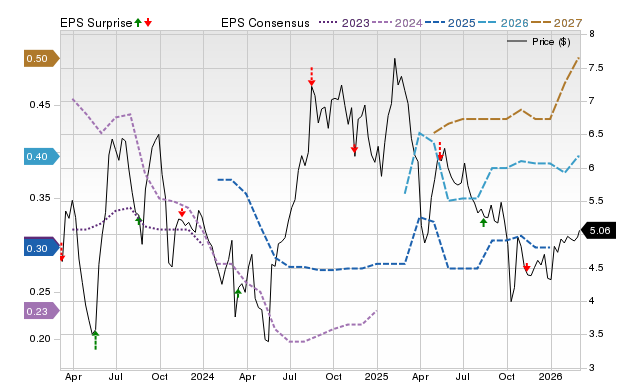This screenshot has height=382, width=640.
Task: Click the 2026 label on the time axis
Action: [550, 376]
